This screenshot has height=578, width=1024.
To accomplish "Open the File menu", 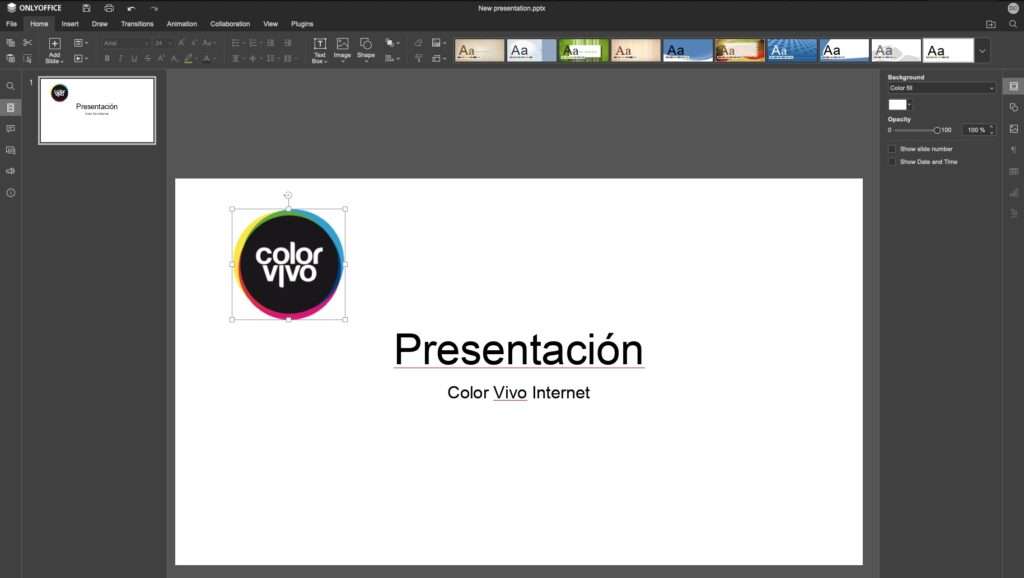I will [x=12, y=24].
